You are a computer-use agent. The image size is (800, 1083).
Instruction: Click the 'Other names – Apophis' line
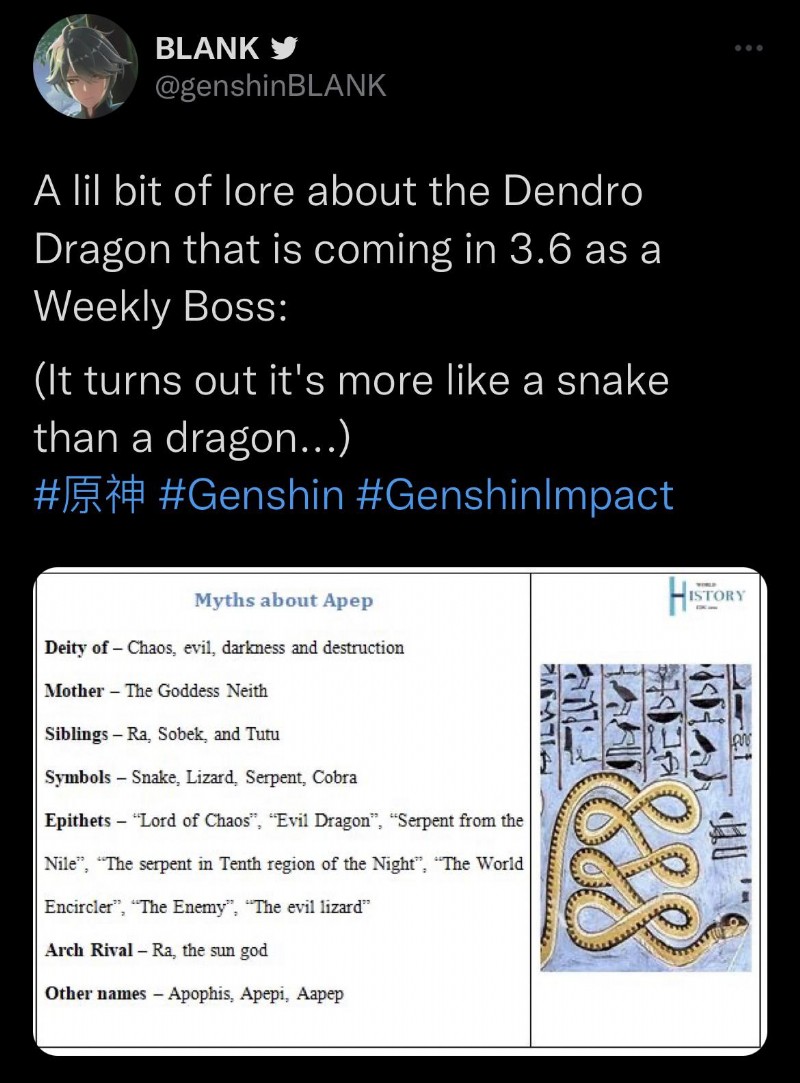click(194, 993)
